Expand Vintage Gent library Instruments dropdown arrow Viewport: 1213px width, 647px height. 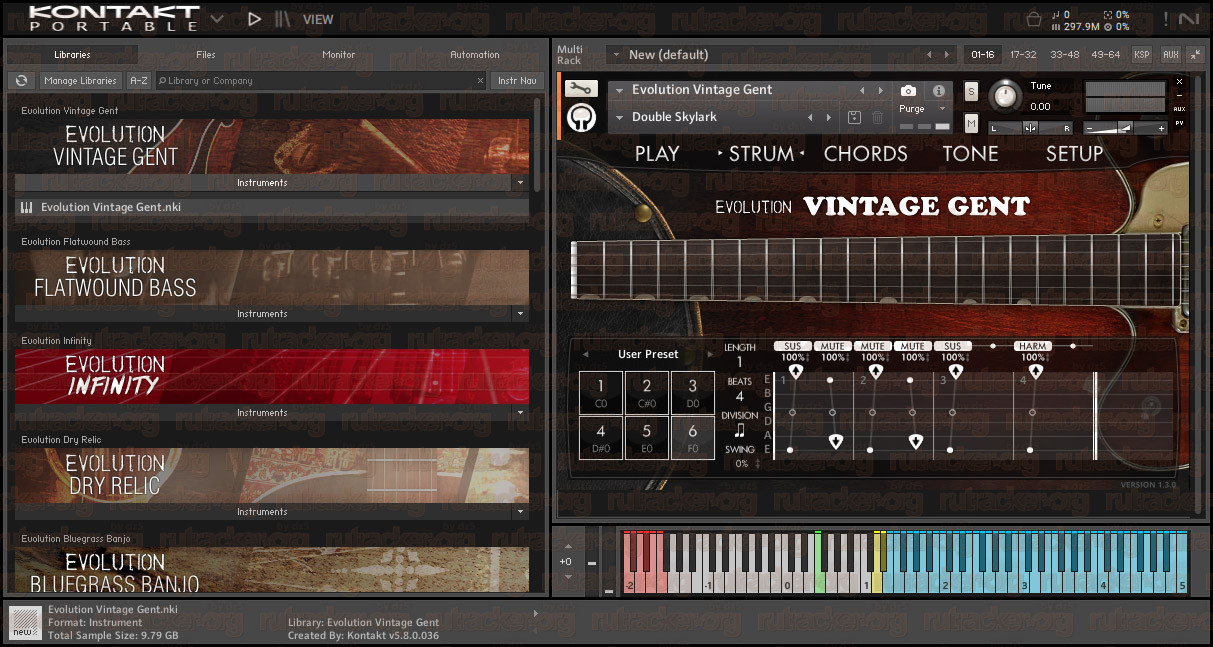pos(519,183)
